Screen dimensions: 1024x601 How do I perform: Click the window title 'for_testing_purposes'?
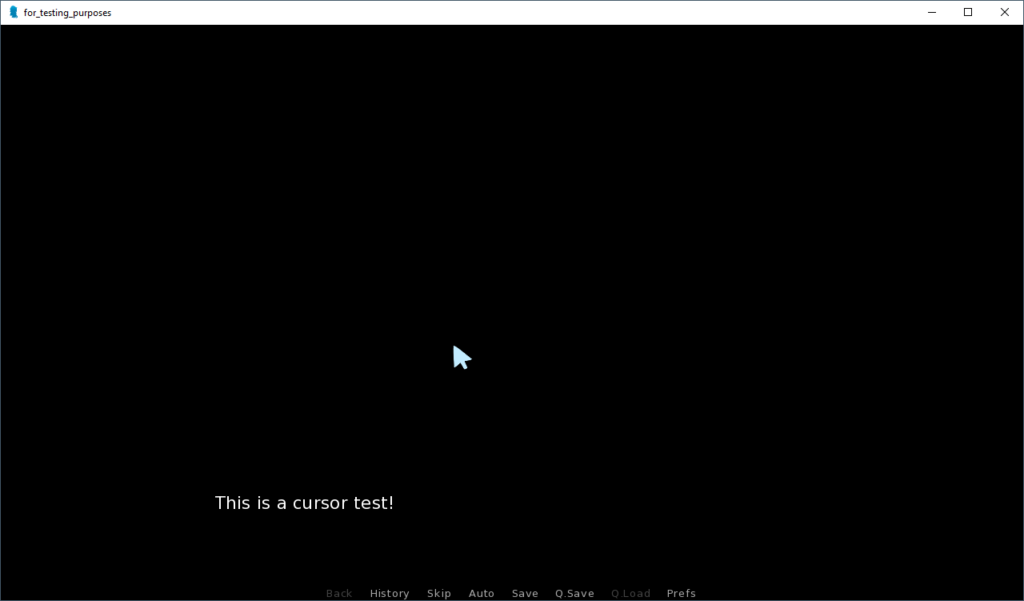[x=67, y=12]
